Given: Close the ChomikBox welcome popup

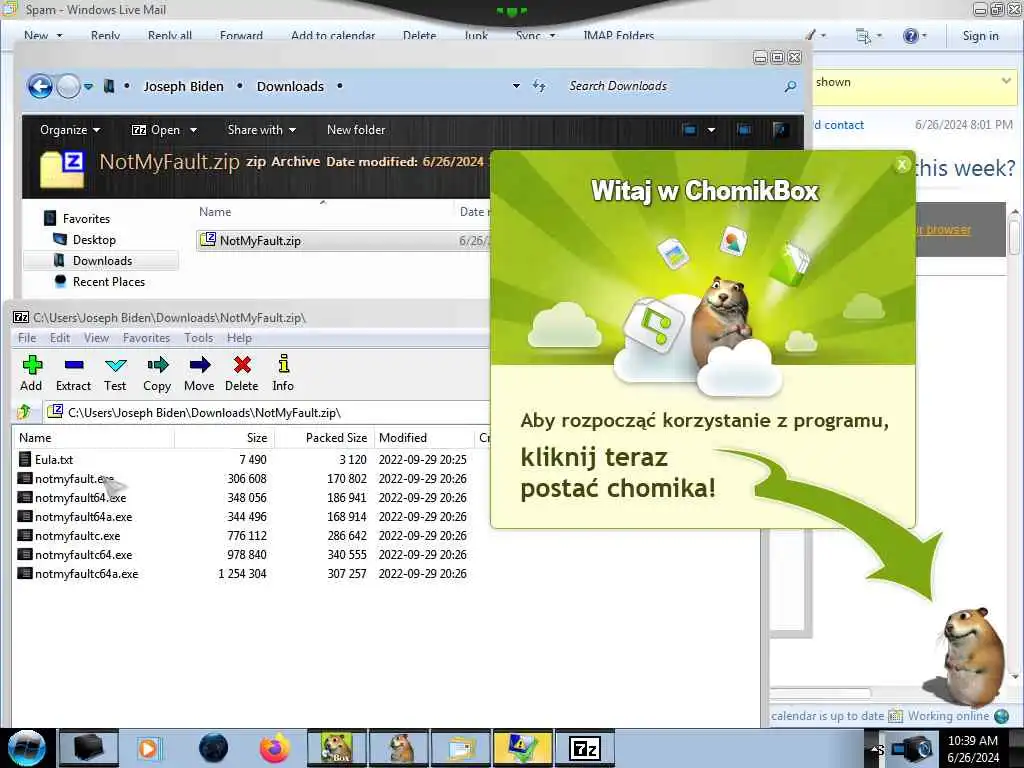Looking at the screenshot, I should pos(902,165).
